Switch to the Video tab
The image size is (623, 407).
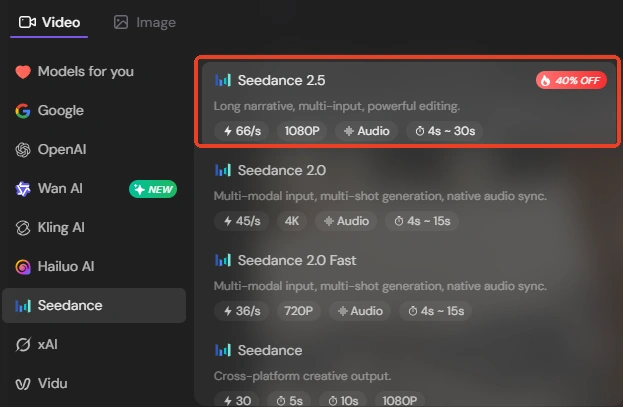[x=49, y=22]
